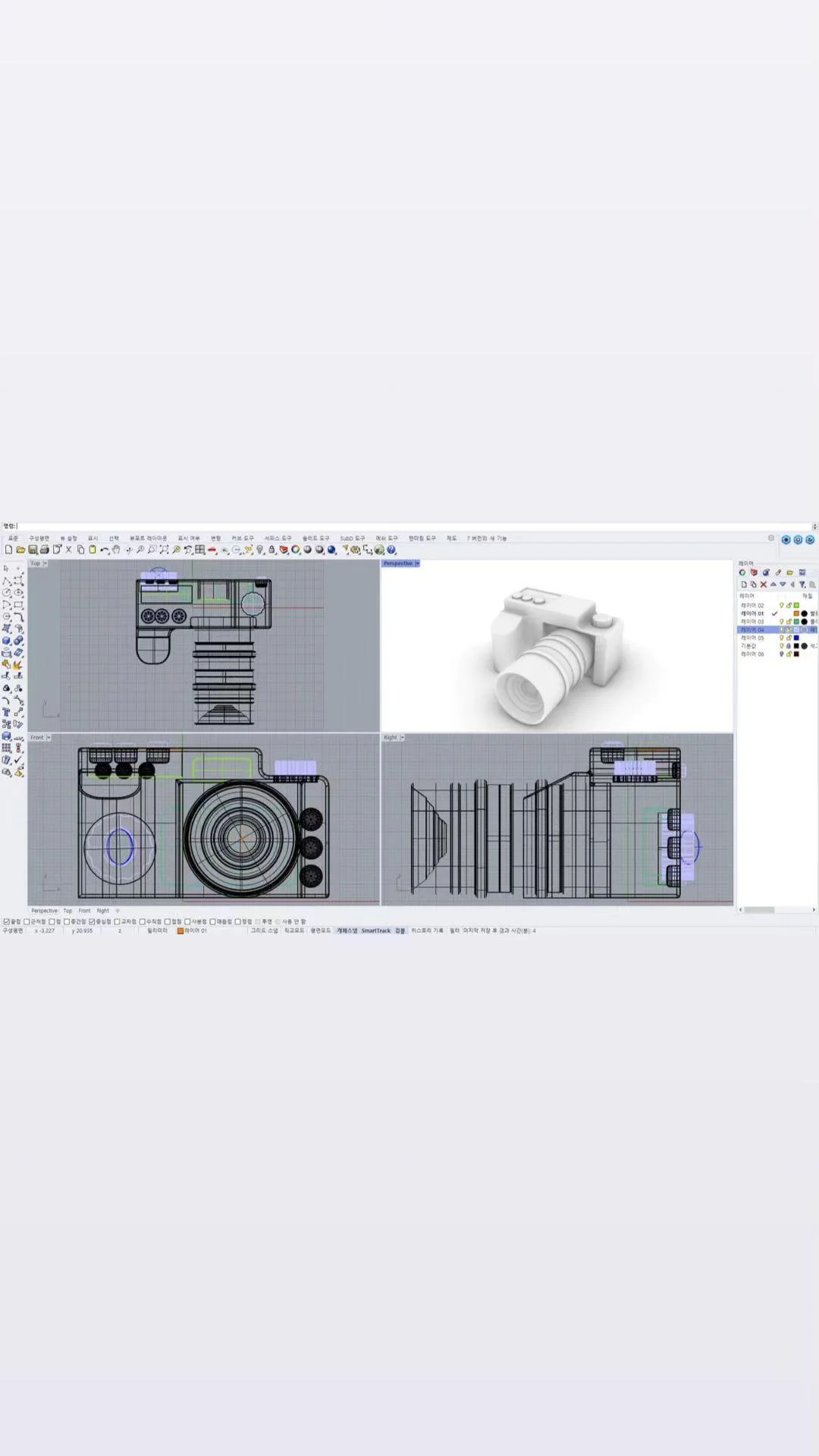The image size is (819, 1456).
Task: Toggle the 근처점 osnap checkbox
Action: click(x=27, y=921)
